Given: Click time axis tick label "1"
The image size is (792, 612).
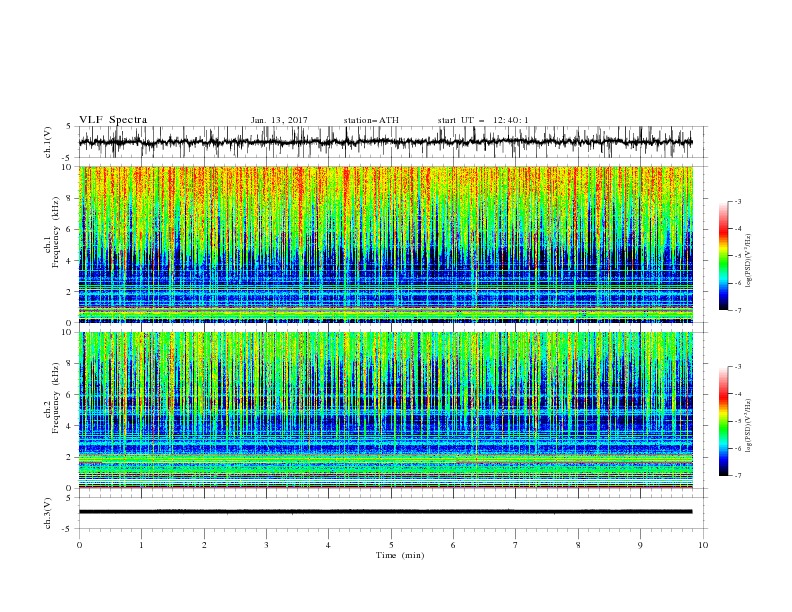Looking at the screenshot, I should coord(141,545).
